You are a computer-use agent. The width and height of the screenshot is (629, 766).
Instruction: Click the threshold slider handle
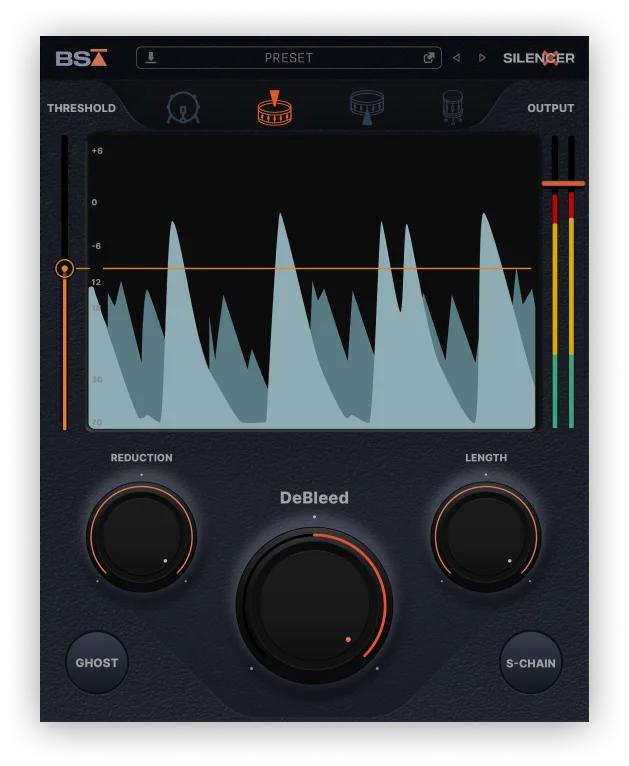pos(64,269)
